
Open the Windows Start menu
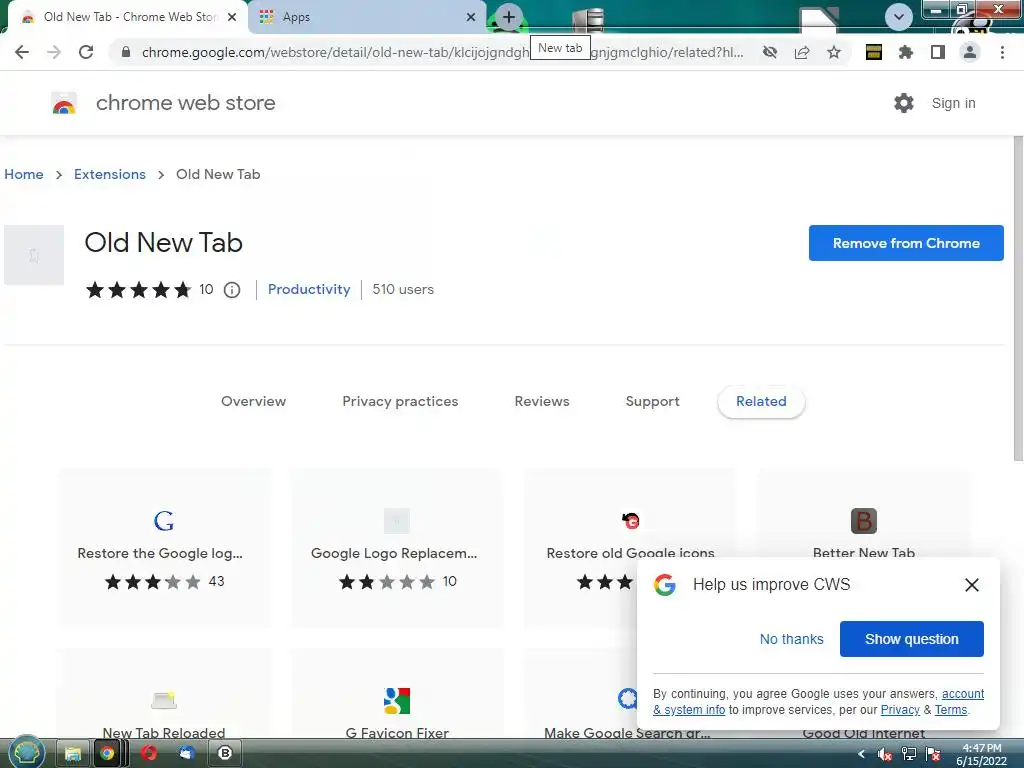click(x=25, y=753)
